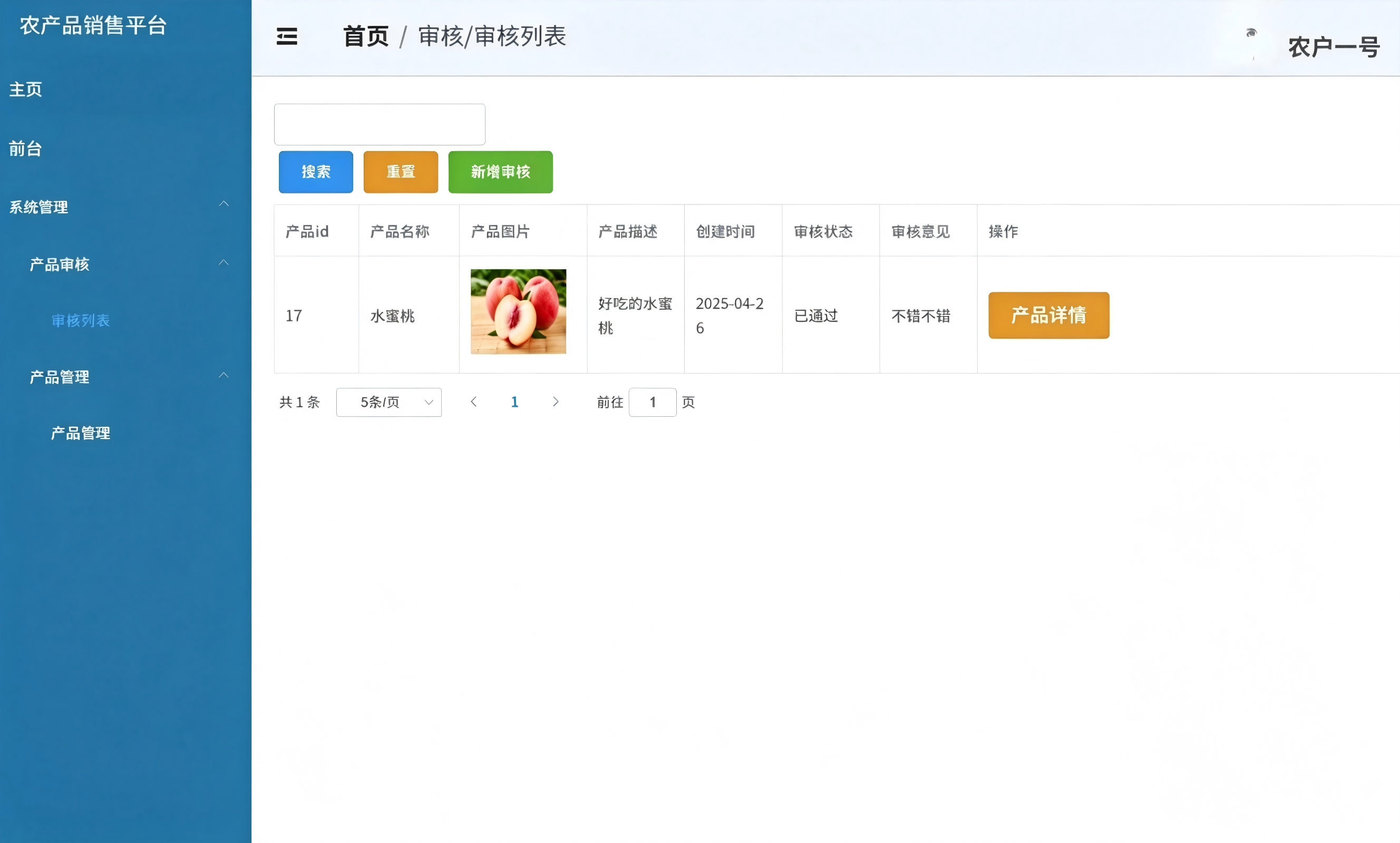Screen dimensions: 1400x843
Task: Go to 首页 breadcrumb link
Action: coord(366,36)
